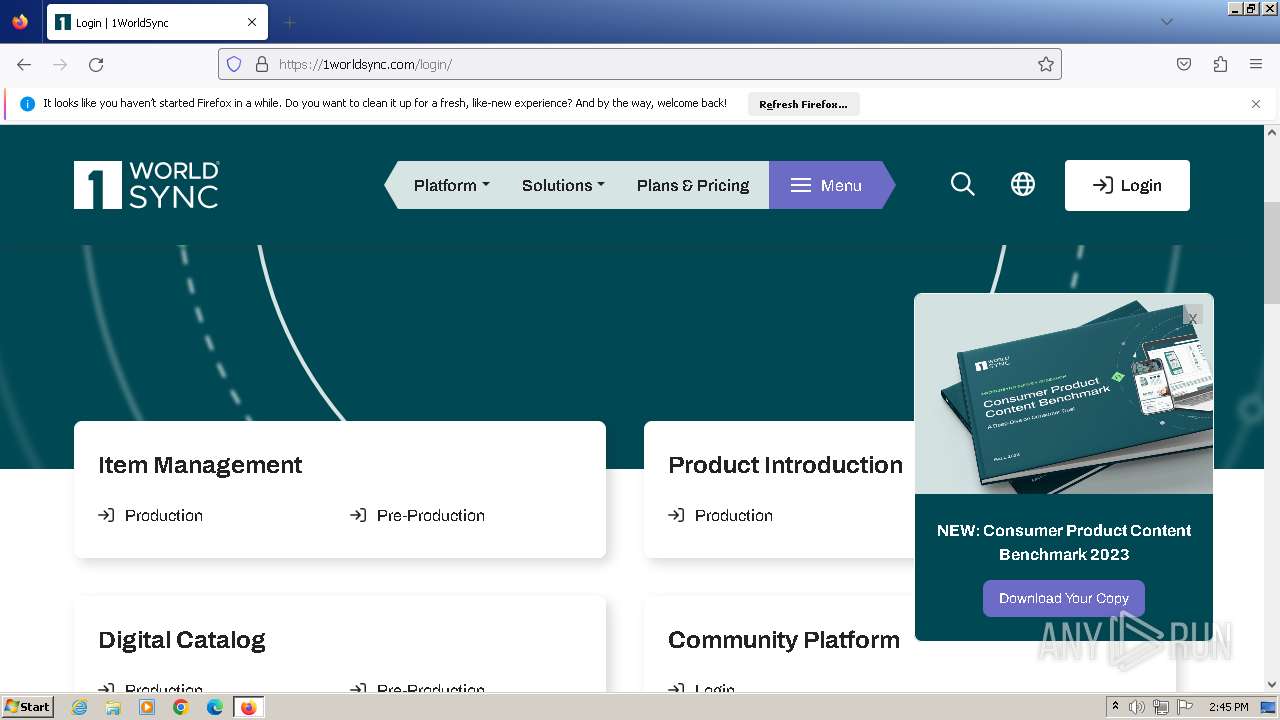Open the list all tabs chevron
Image resolution: width=1280 pixels, height=720 pixels.
tap(1166, 22)
